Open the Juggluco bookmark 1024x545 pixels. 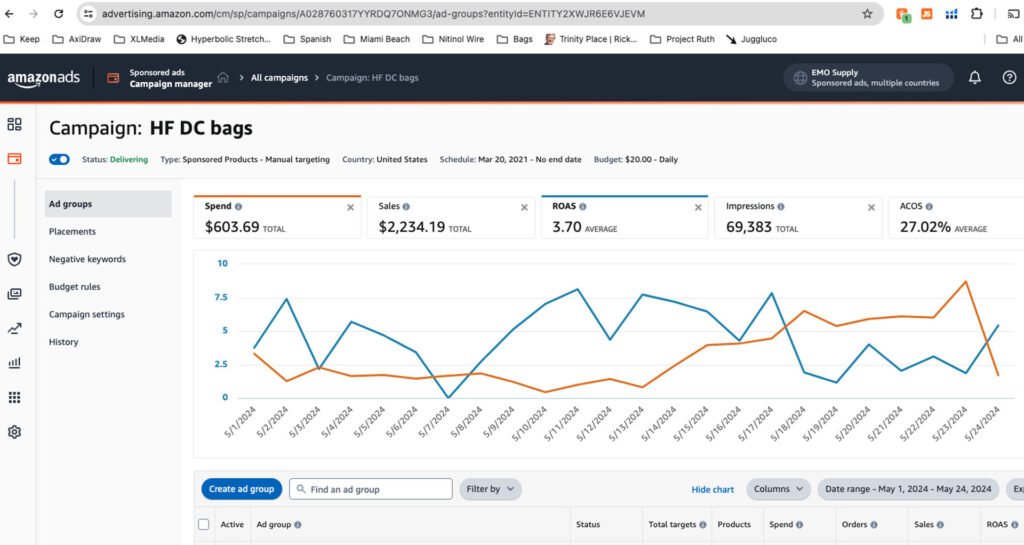752,39
